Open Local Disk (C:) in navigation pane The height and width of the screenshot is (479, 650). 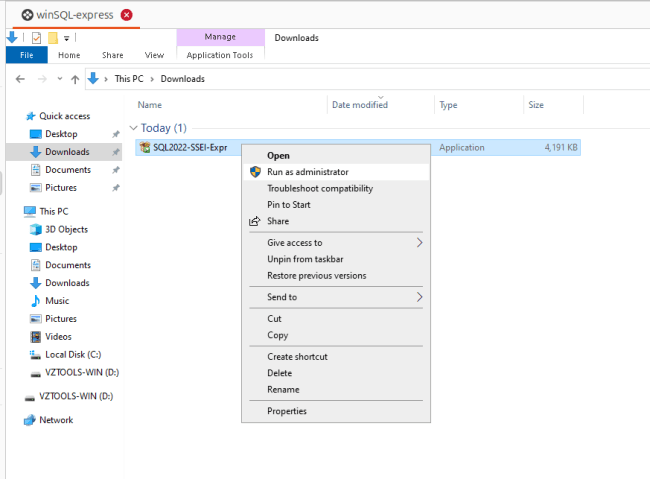point(72,354)
